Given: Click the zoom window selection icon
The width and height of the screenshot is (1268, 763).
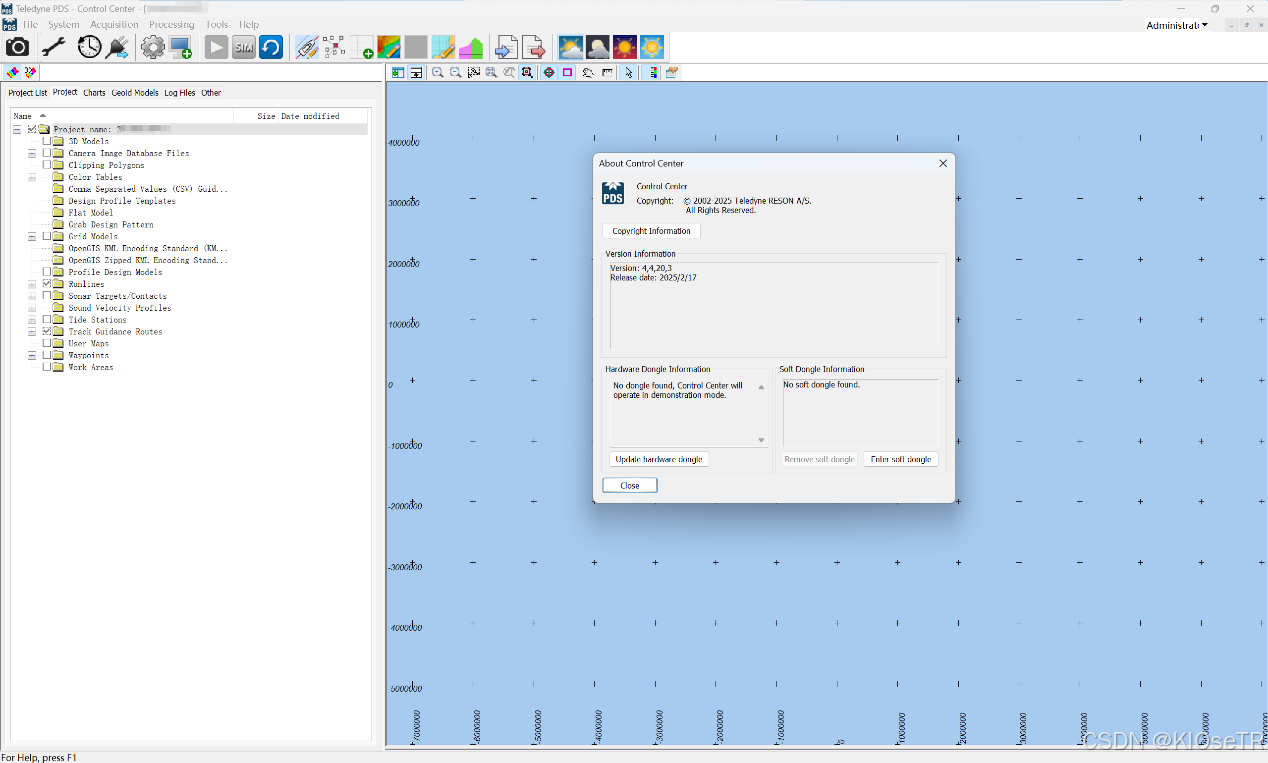Looking at the screenshot, I should 474,72.
